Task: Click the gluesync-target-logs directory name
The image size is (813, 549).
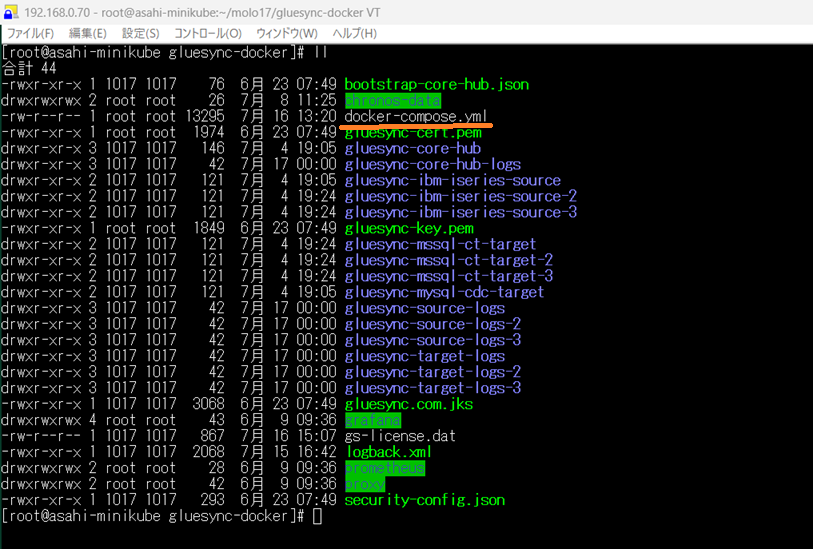Action: click(x=425, y=356)
